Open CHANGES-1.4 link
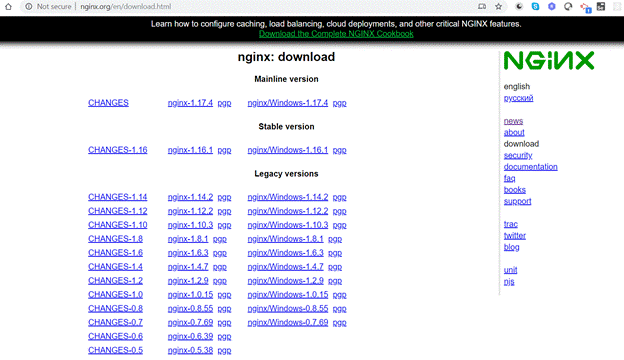This screenshot has width=624, height=360. tap(115, 267)
